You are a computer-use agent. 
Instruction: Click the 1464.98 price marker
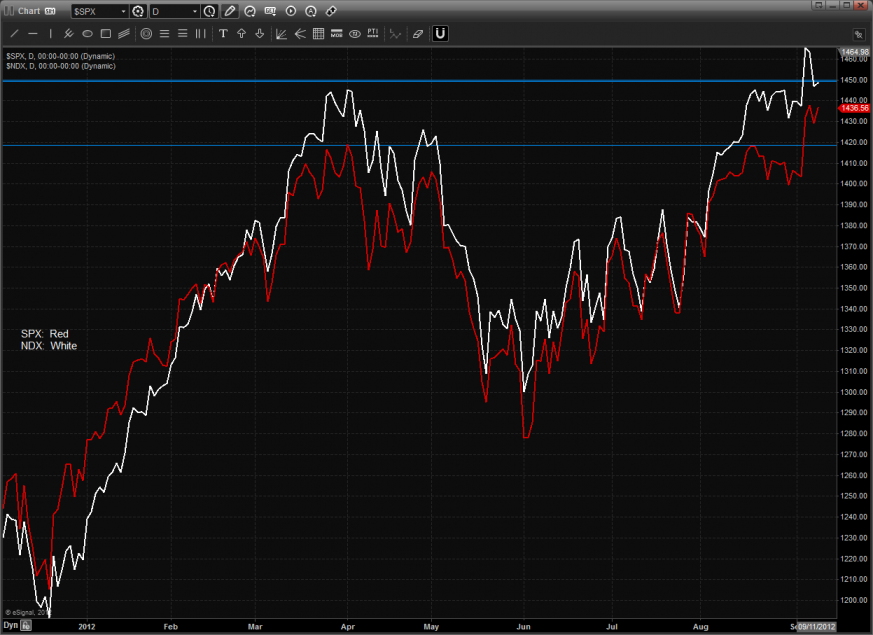click(854, 52)
